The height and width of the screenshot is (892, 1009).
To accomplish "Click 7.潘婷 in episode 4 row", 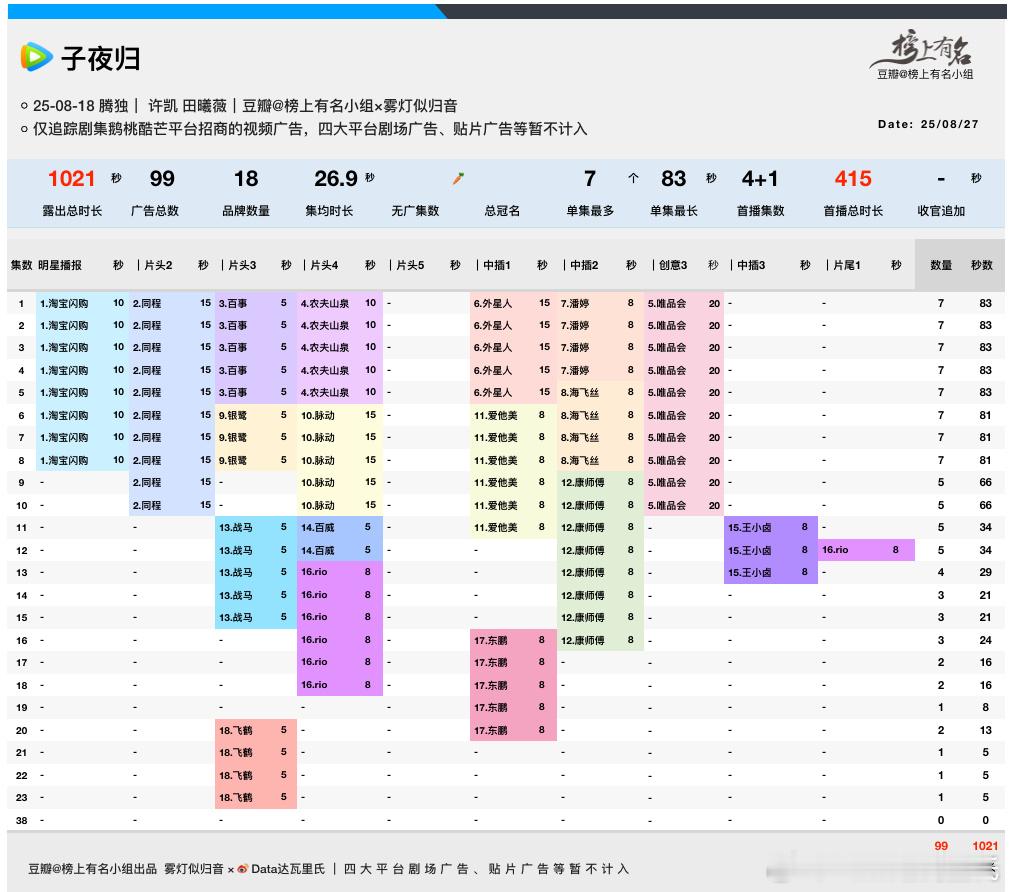I will pyautogui.click(x=575, y=371).
